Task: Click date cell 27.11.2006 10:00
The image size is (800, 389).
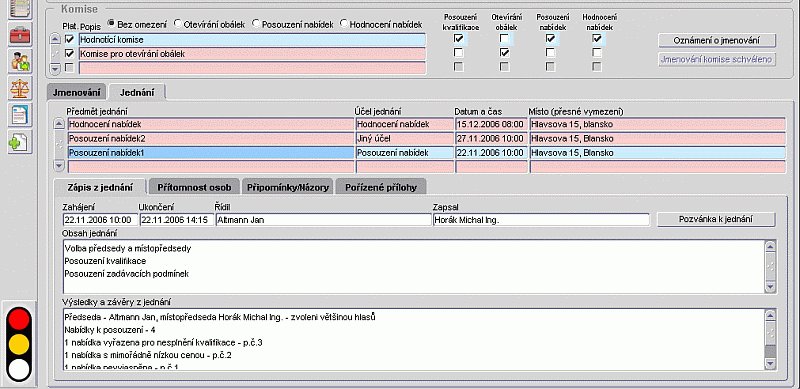Action: click(x=491, y=138)
